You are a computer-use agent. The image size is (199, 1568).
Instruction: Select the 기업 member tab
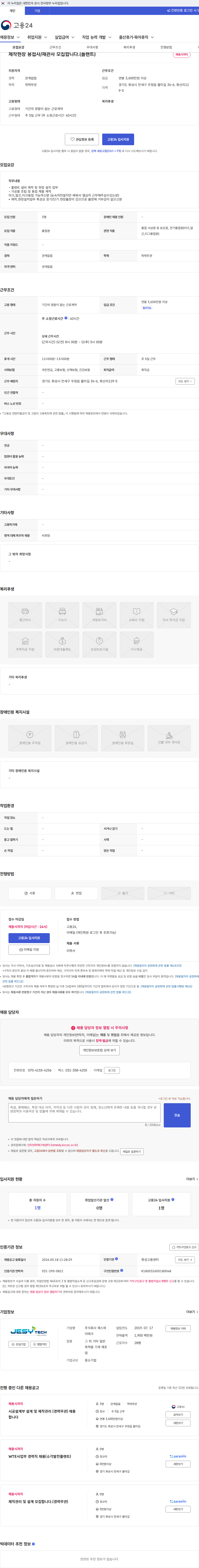point(37,10)
